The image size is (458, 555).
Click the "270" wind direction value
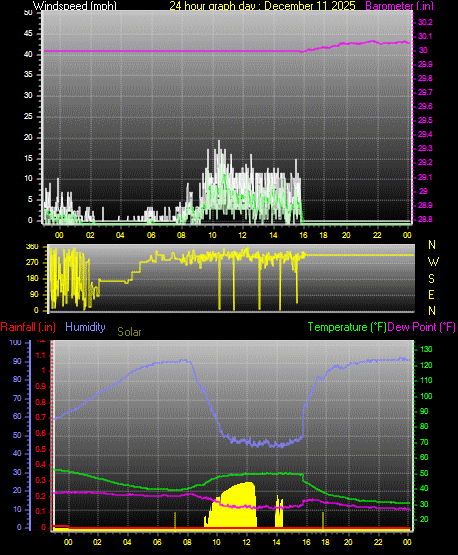click(x=32, y=263)
